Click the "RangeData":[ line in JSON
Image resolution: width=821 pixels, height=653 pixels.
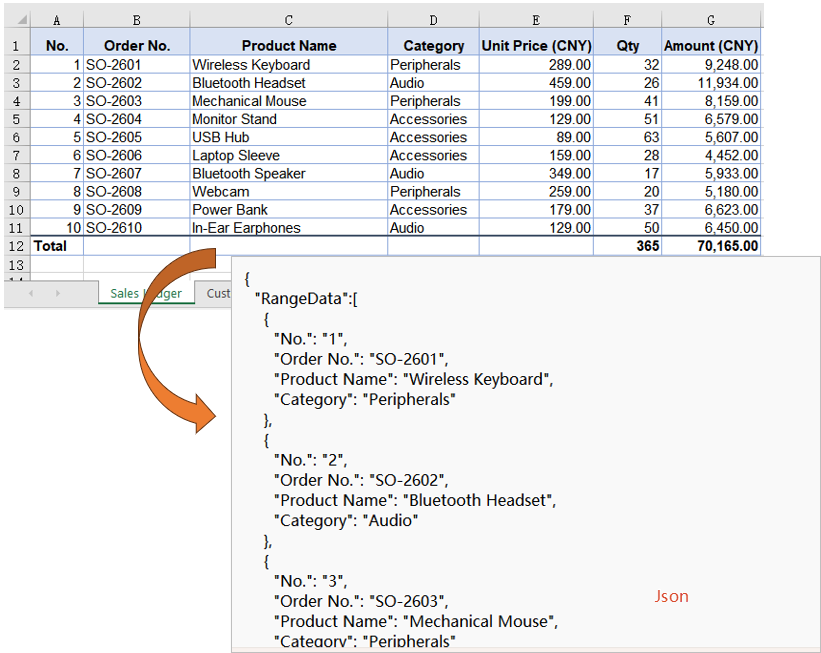point(306,299)
